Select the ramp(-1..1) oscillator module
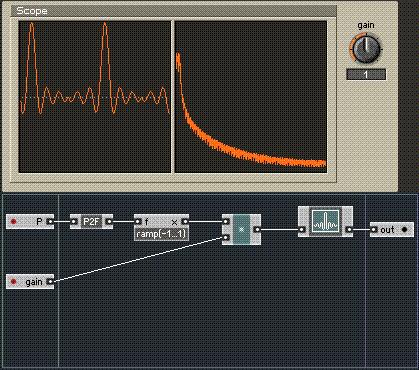 click(161, 227)
